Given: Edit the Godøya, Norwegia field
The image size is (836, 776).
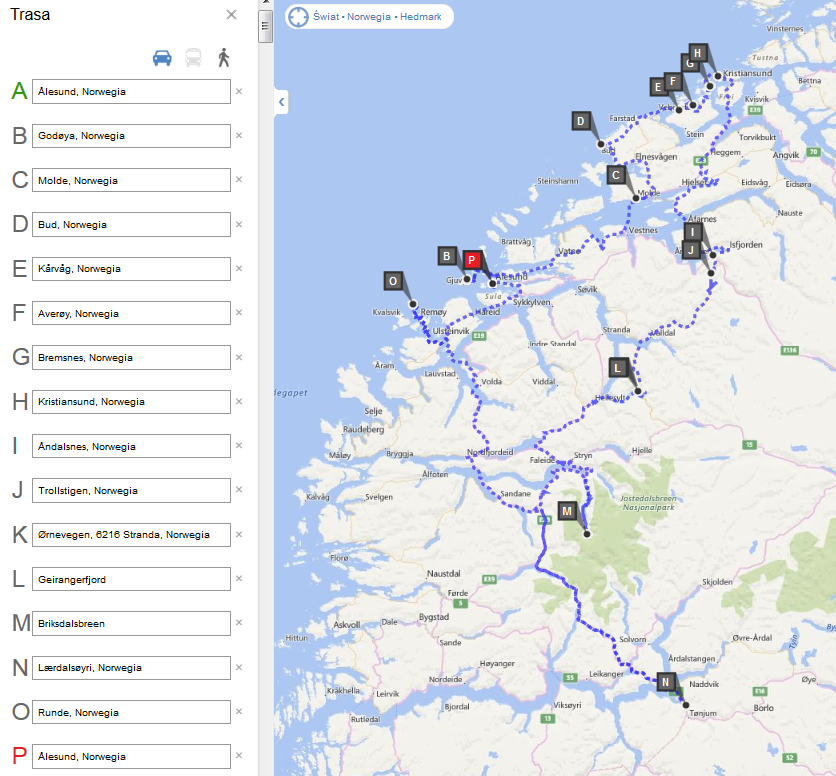Looking at the screenshot, I should [x=131, y=136].
